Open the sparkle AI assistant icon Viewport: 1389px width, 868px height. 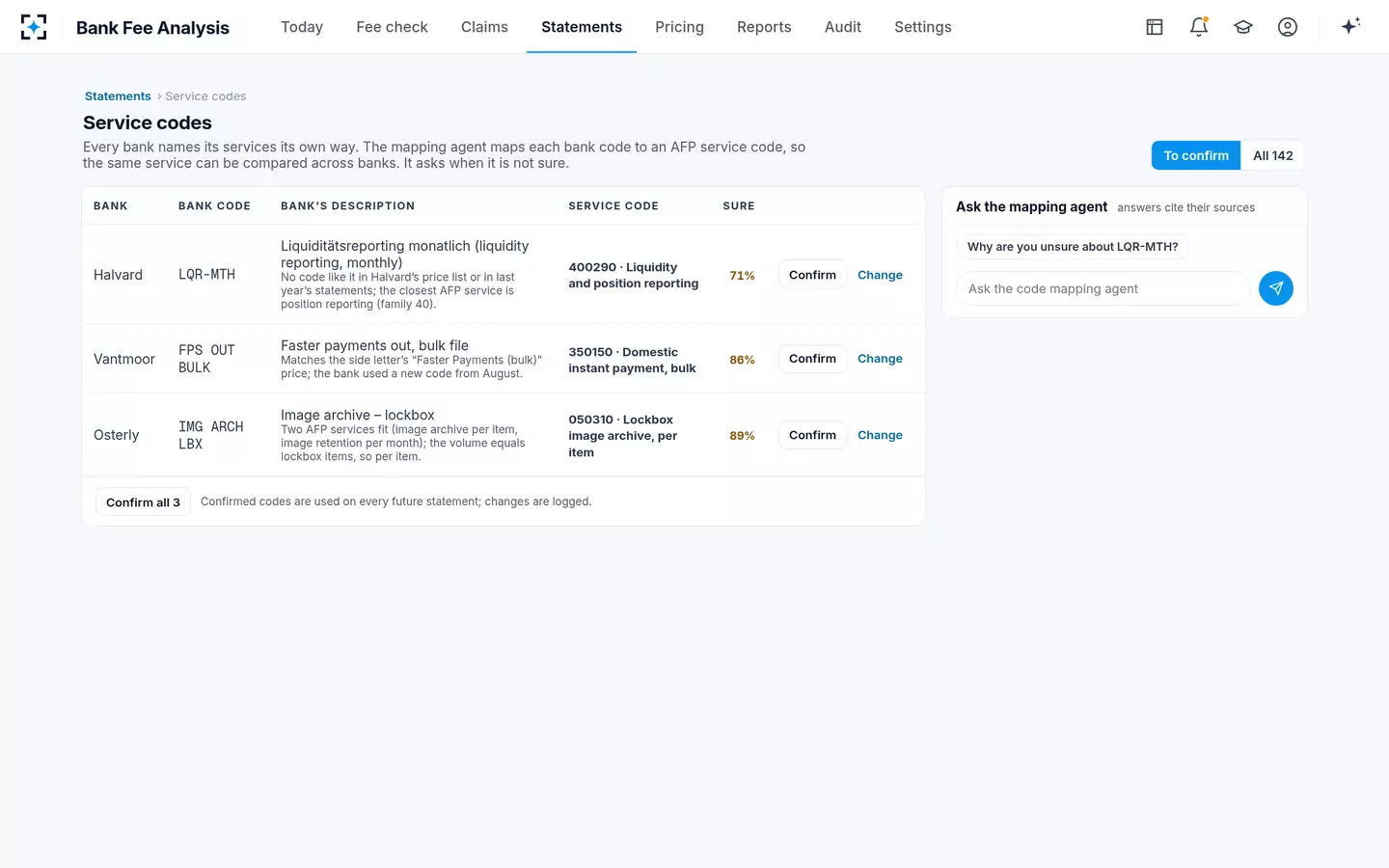1350,26
